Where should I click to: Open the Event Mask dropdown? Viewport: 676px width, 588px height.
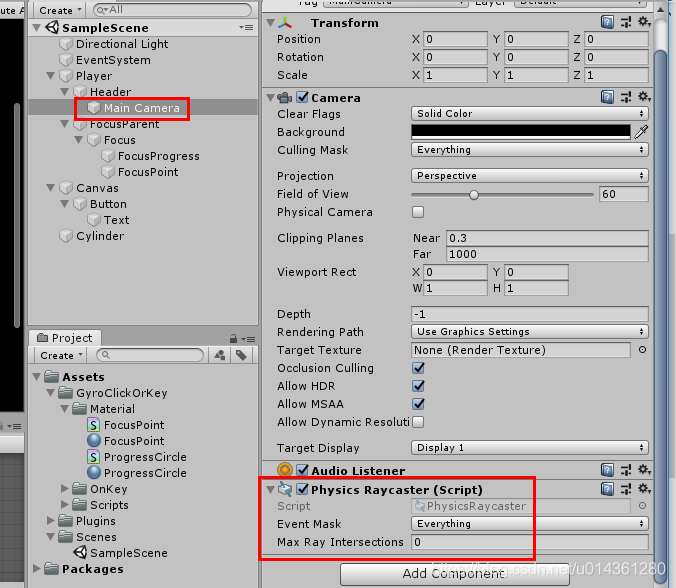click(x=529, y=523)
